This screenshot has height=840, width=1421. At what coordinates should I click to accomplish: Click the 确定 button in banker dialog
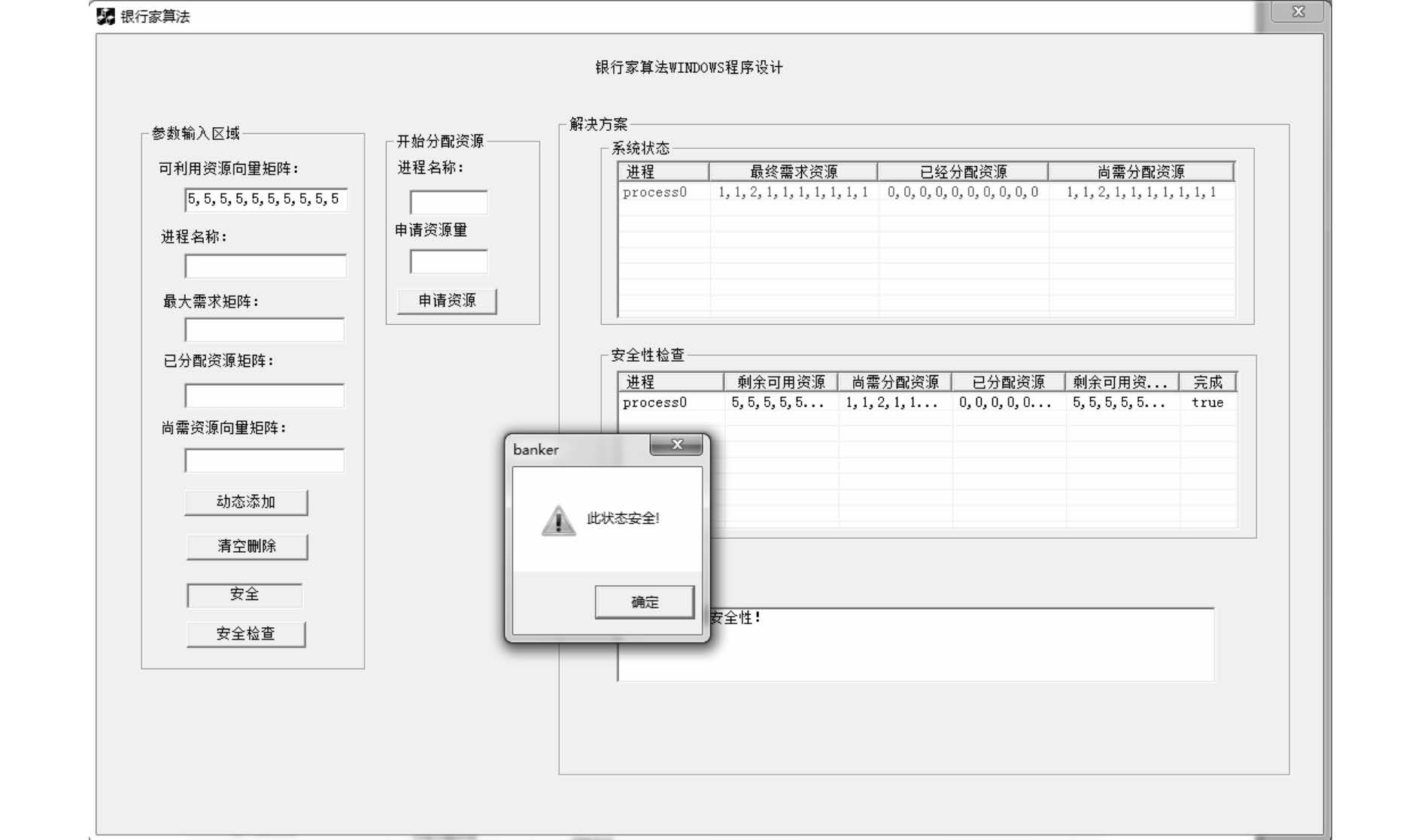644,602
